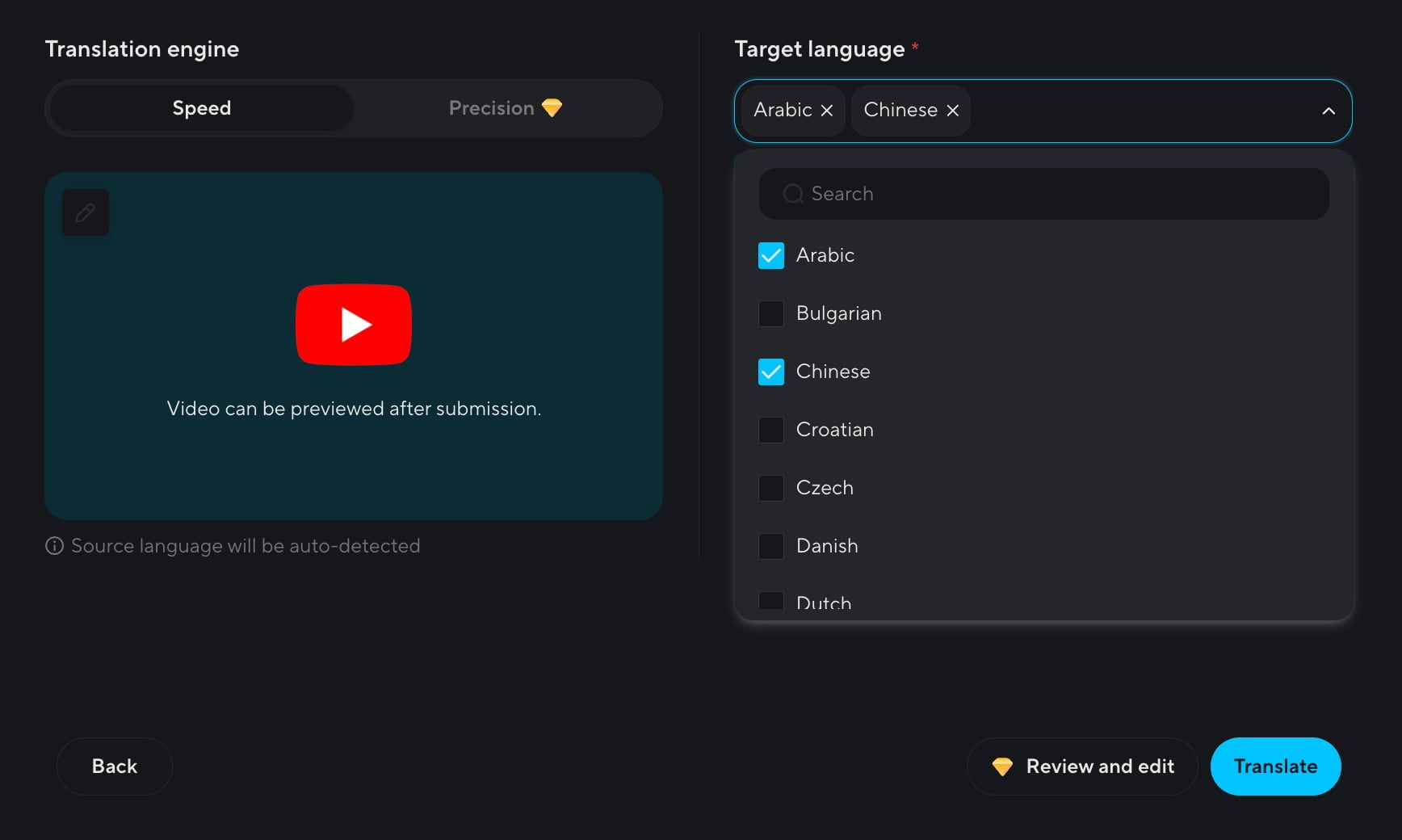The height and width of the screenshot is (840, 1402).
Task: Remove the Arabic tag with its X
Action: click(x=826, y=111)
